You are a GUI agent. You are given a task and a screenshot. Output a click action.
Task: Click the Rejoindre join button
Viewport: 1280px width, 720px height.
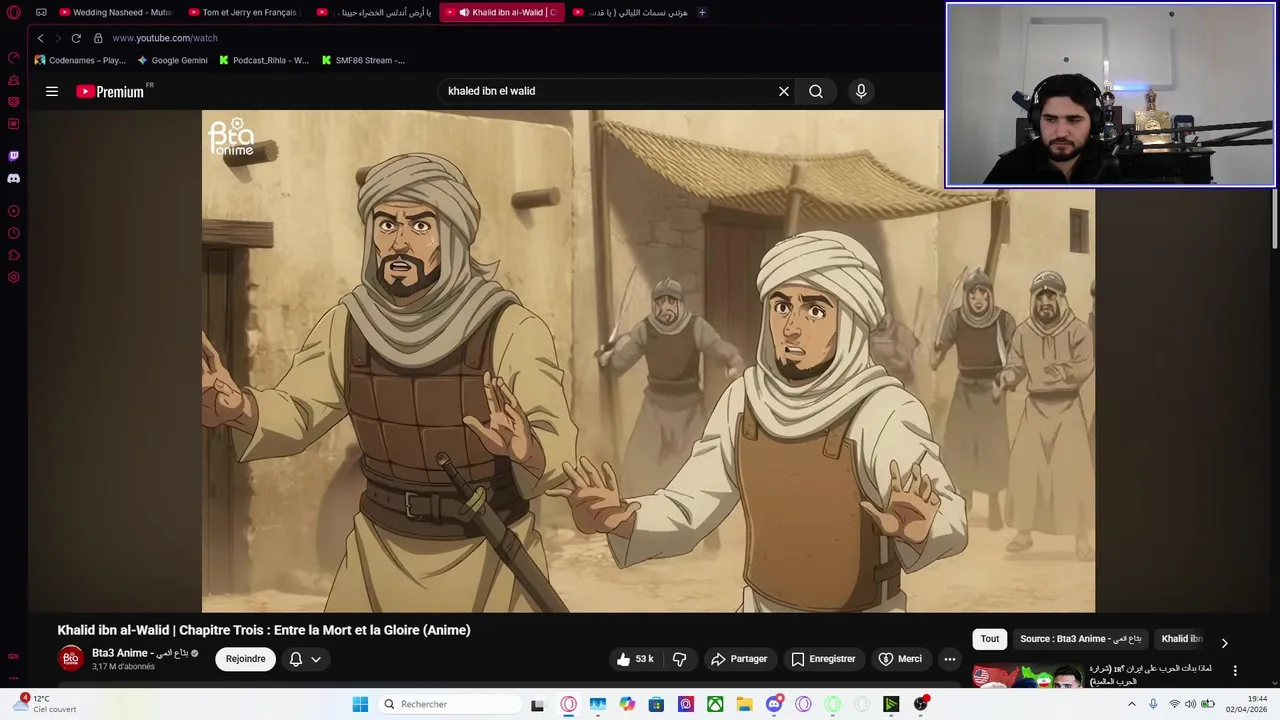246,659
